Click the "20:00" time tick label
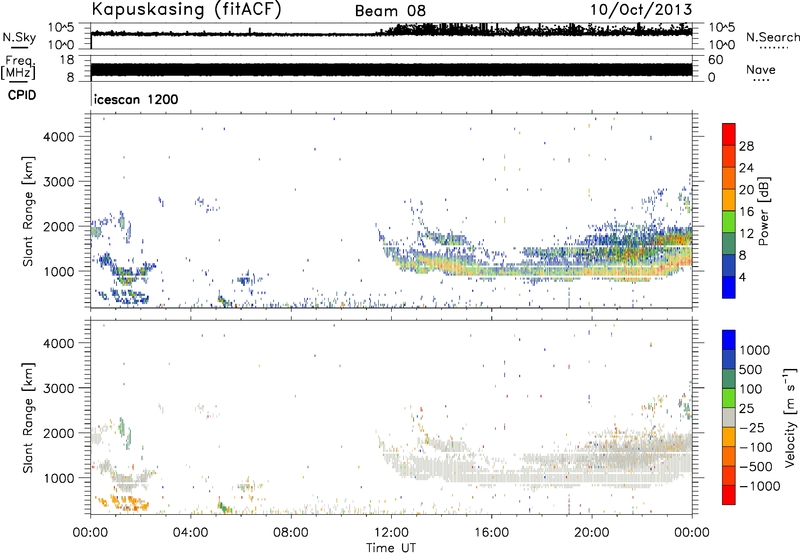 592,533
